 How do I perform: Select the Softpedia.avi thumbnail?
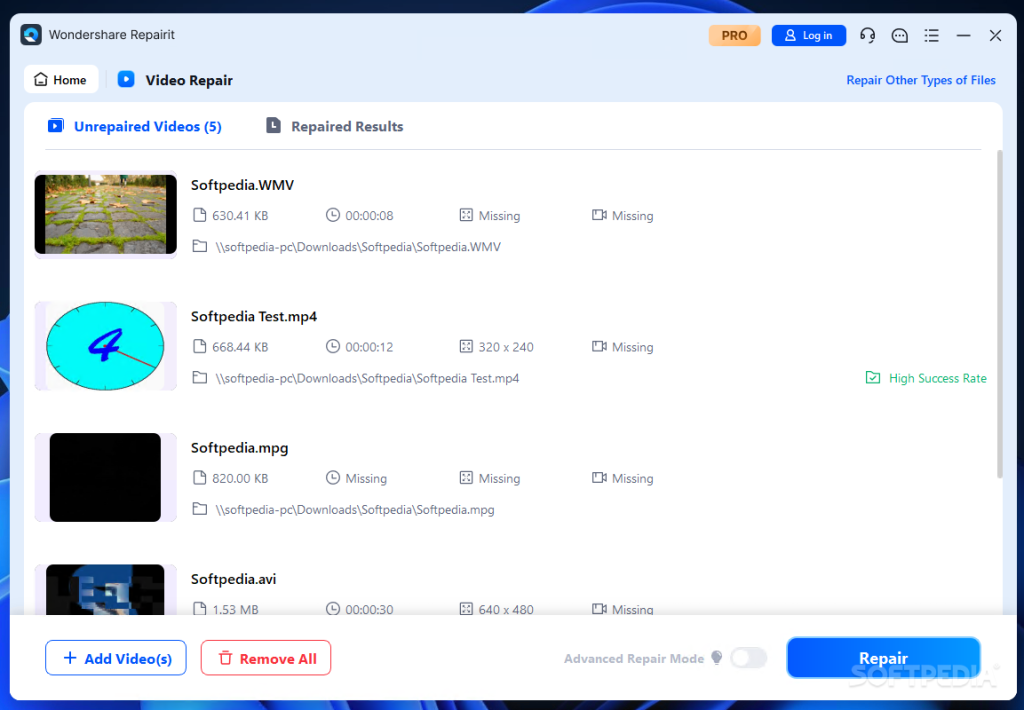(106, 590)
